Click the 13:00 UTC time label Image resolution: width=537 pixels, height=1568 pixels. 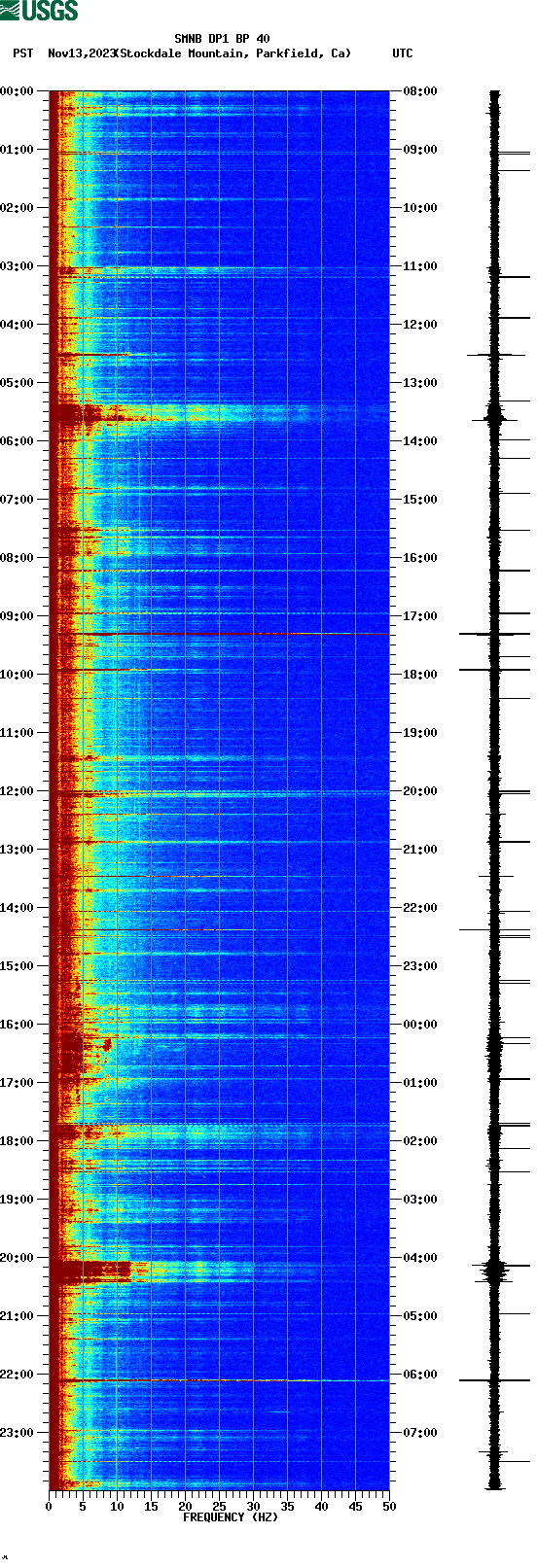420,383
